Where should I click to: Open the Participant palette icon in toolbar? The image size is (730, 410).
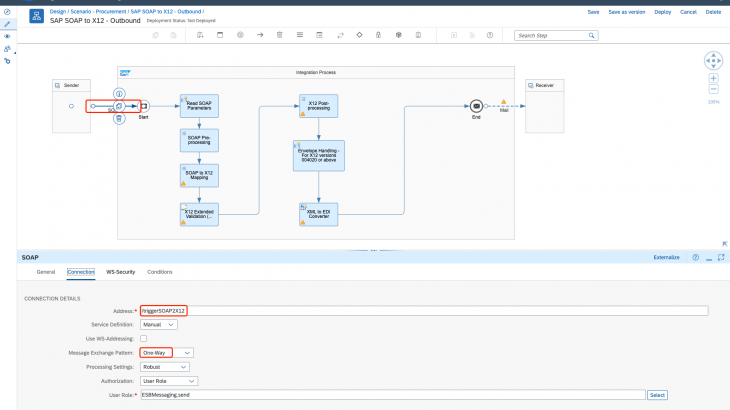(x=200, y=35)
